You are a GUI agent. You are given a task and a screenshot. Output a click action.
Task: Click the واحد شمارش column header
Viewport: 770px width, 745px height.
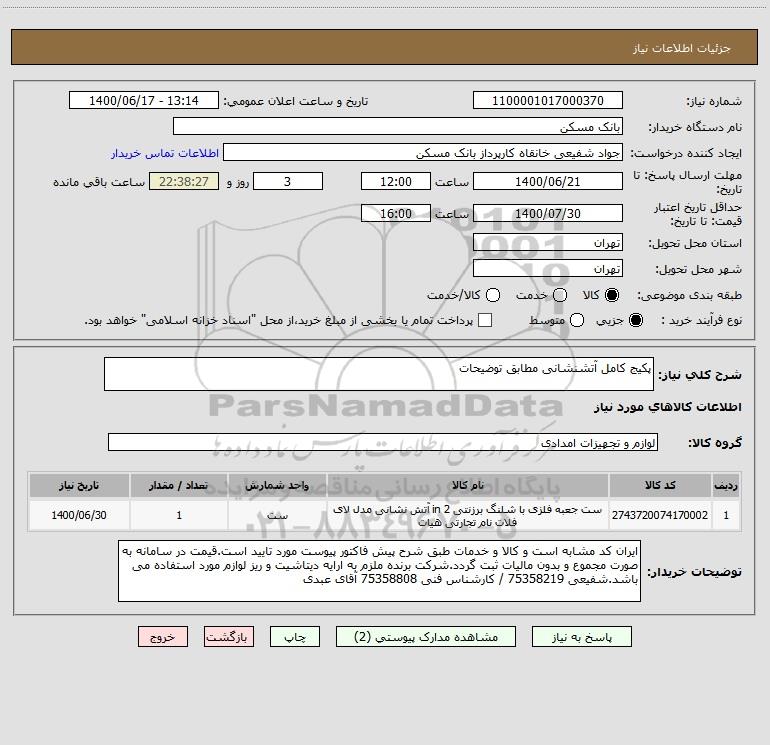tap(277, 485)
